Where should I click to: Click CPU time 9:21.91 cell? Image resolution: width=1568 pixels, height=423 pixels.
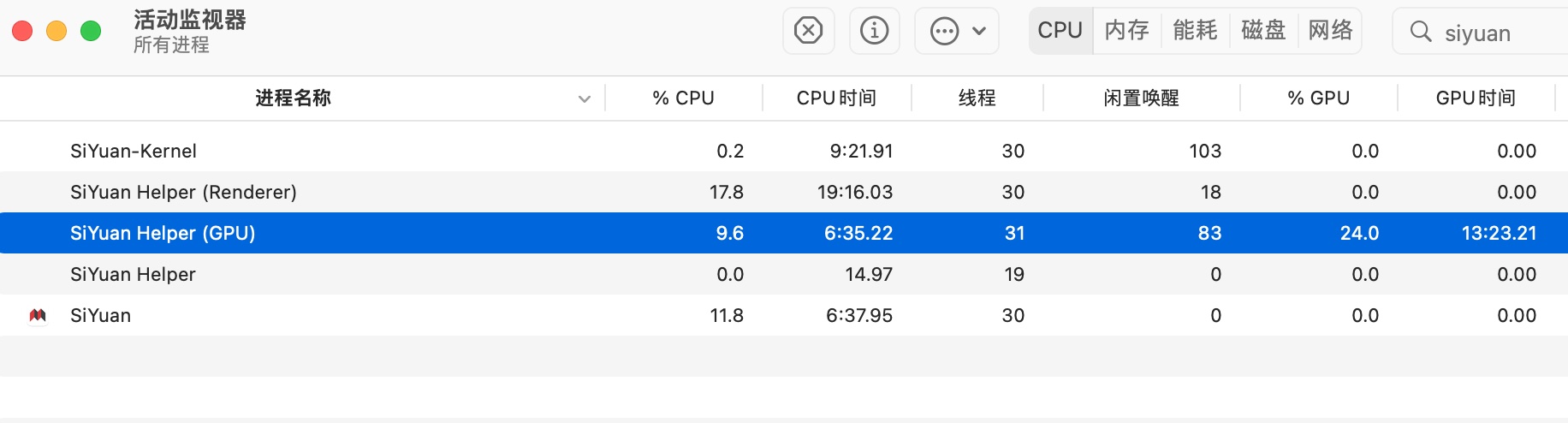[x=861, y=151]
